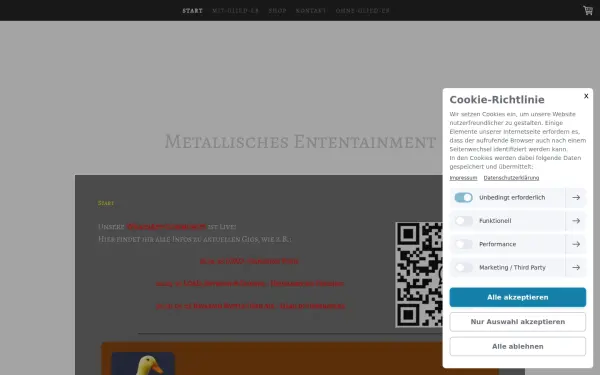
Task: Click the QR code image
Action: tap(419, 275)
